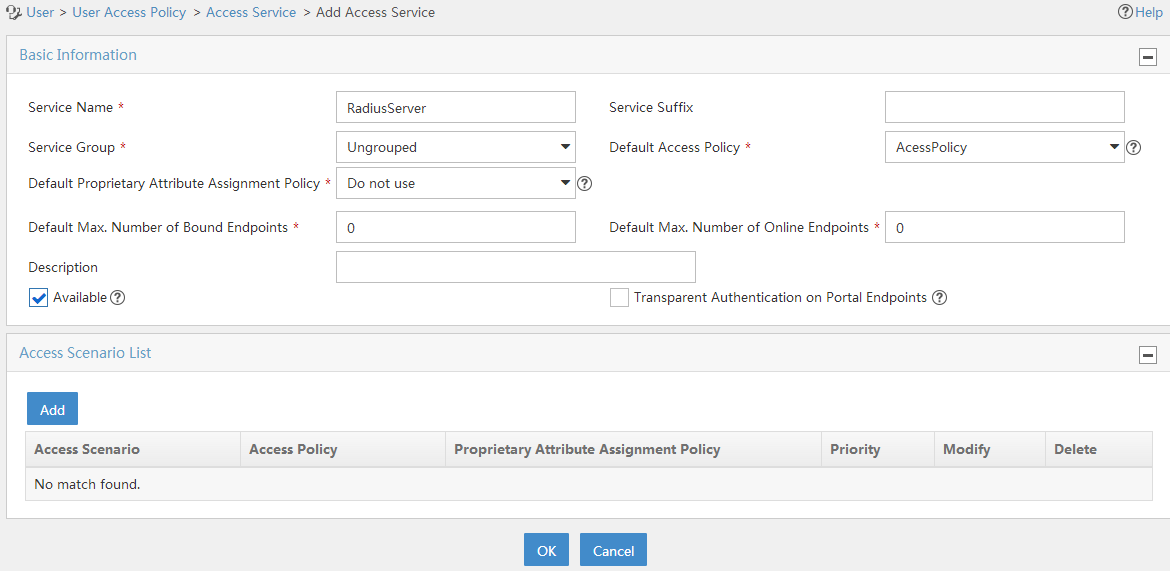1170x571 pixels.
Task: Go to Access Service breadcrumb link
Action: pyautogui.click(x=251, y=12)
